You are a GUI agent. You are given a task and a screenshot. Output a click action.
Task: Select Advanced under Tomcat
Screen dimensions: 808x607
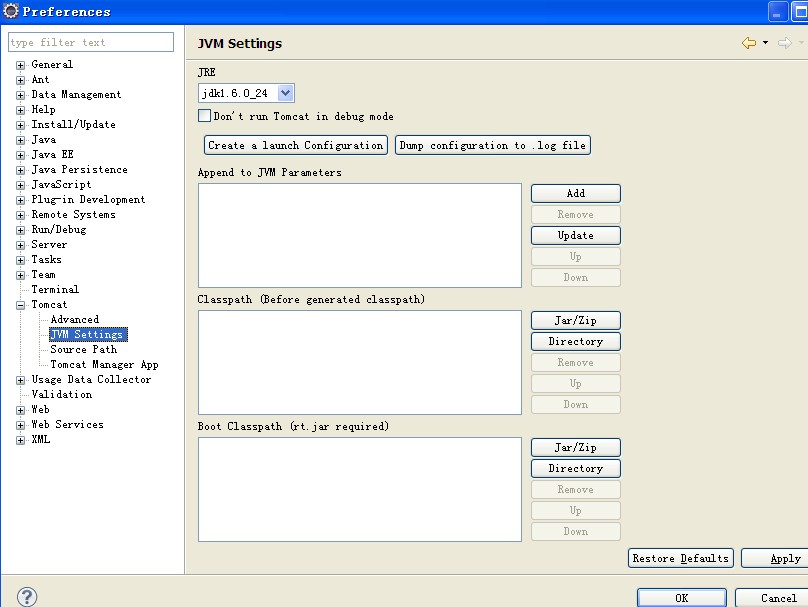(x=75, y=319)
